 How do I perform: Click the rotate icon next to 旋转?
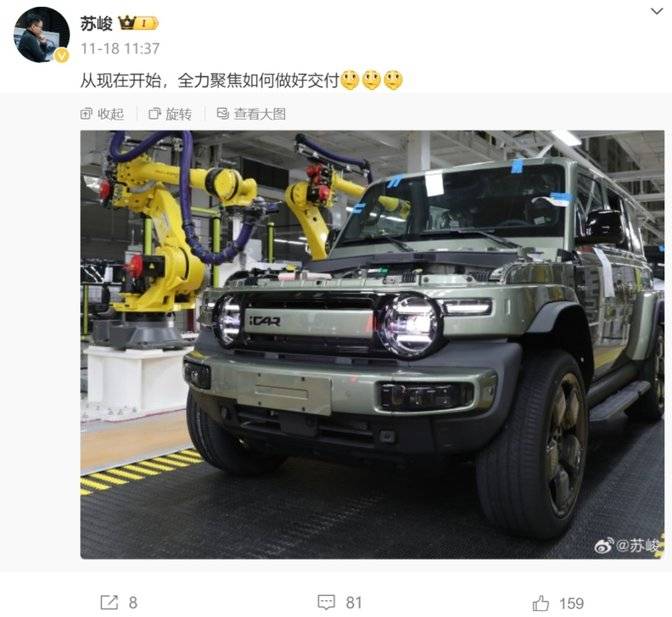[x=154, y=114]
